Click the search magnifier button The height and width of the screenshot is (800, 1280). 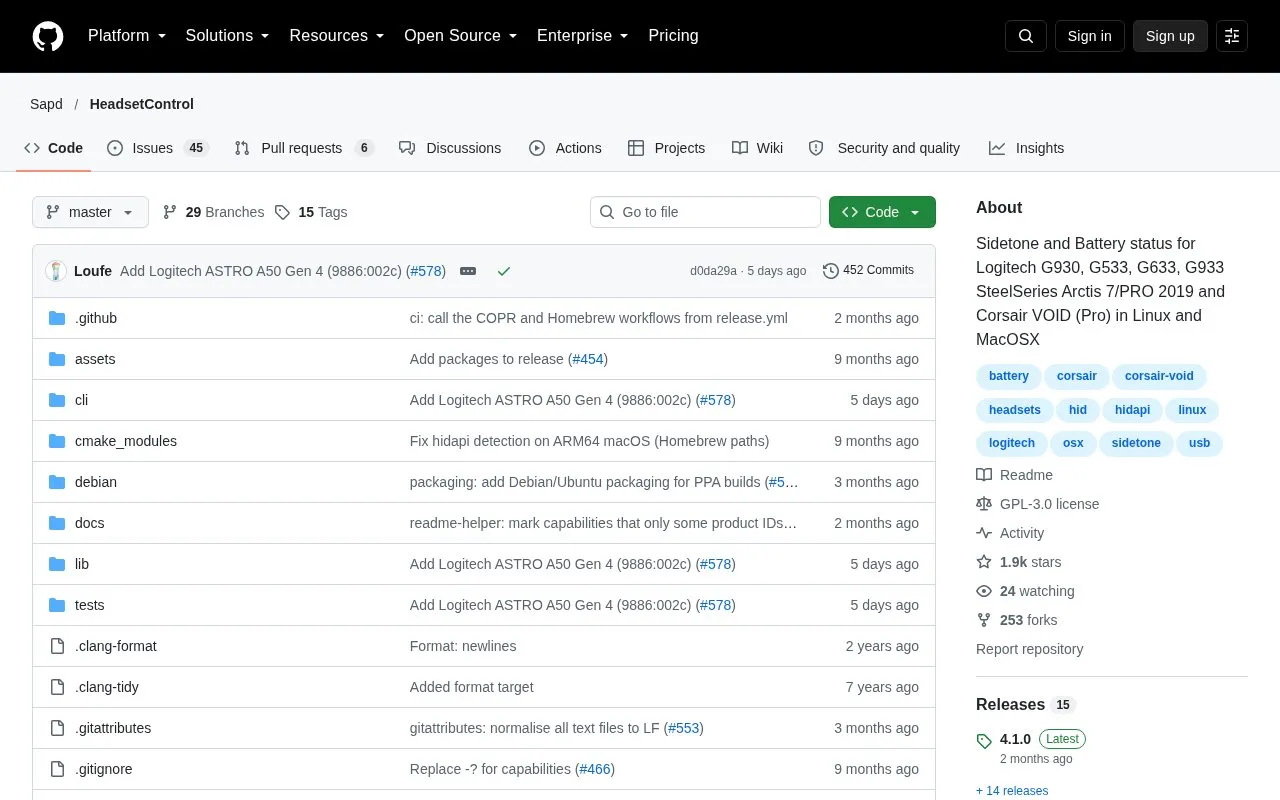(x=1026, y=36)
